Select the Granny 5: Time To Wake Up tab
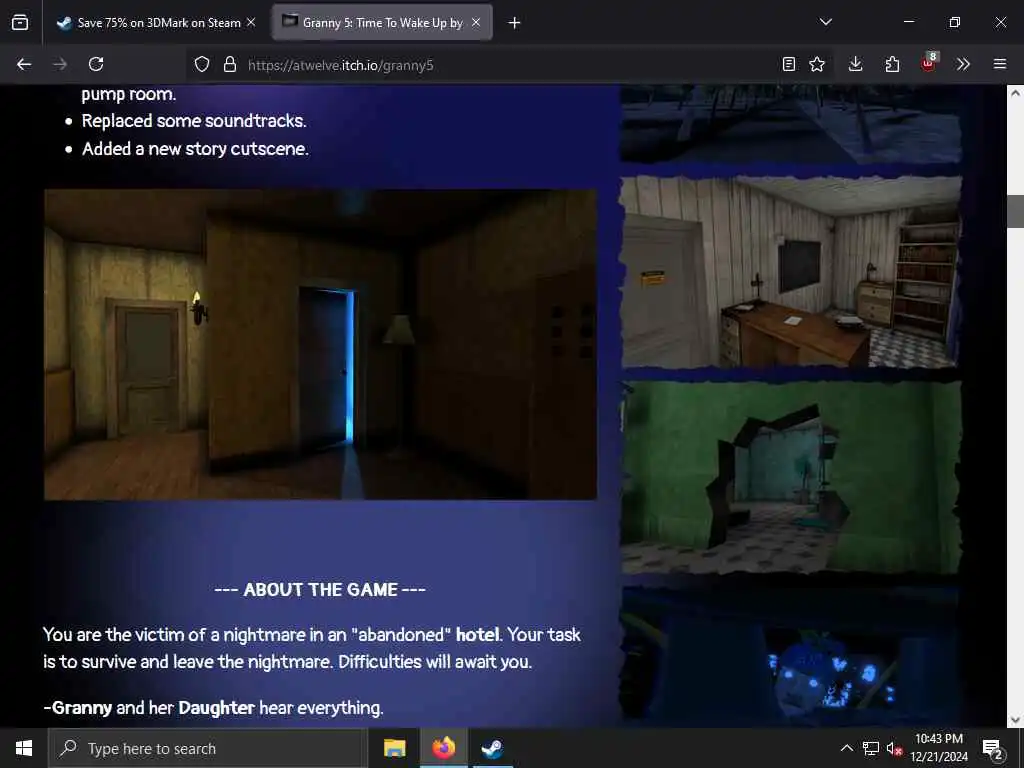This screenshot has height=768, width=1024. (x=382, y=22)
